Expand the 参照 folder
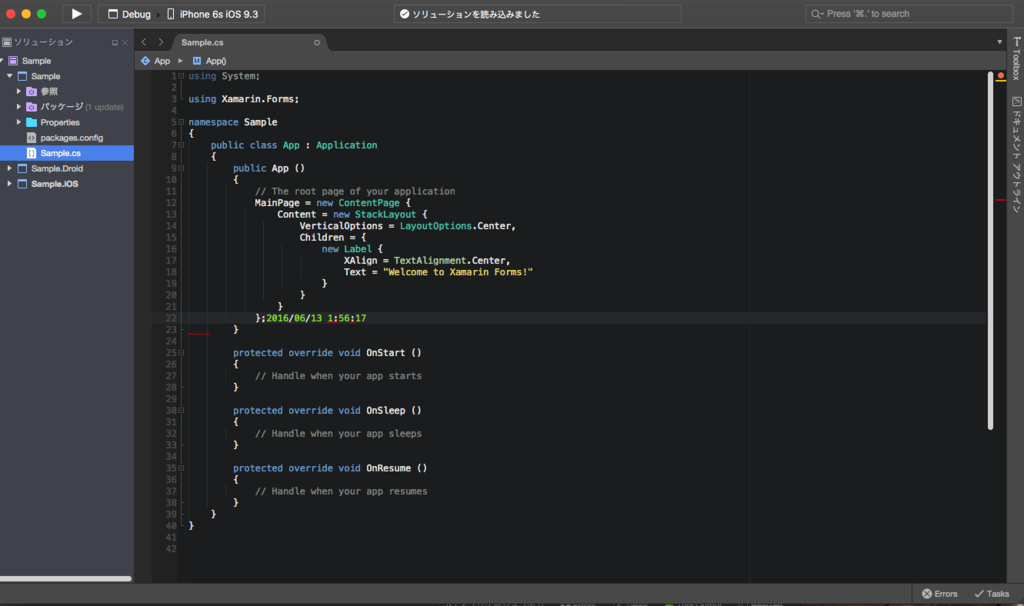 18,91
